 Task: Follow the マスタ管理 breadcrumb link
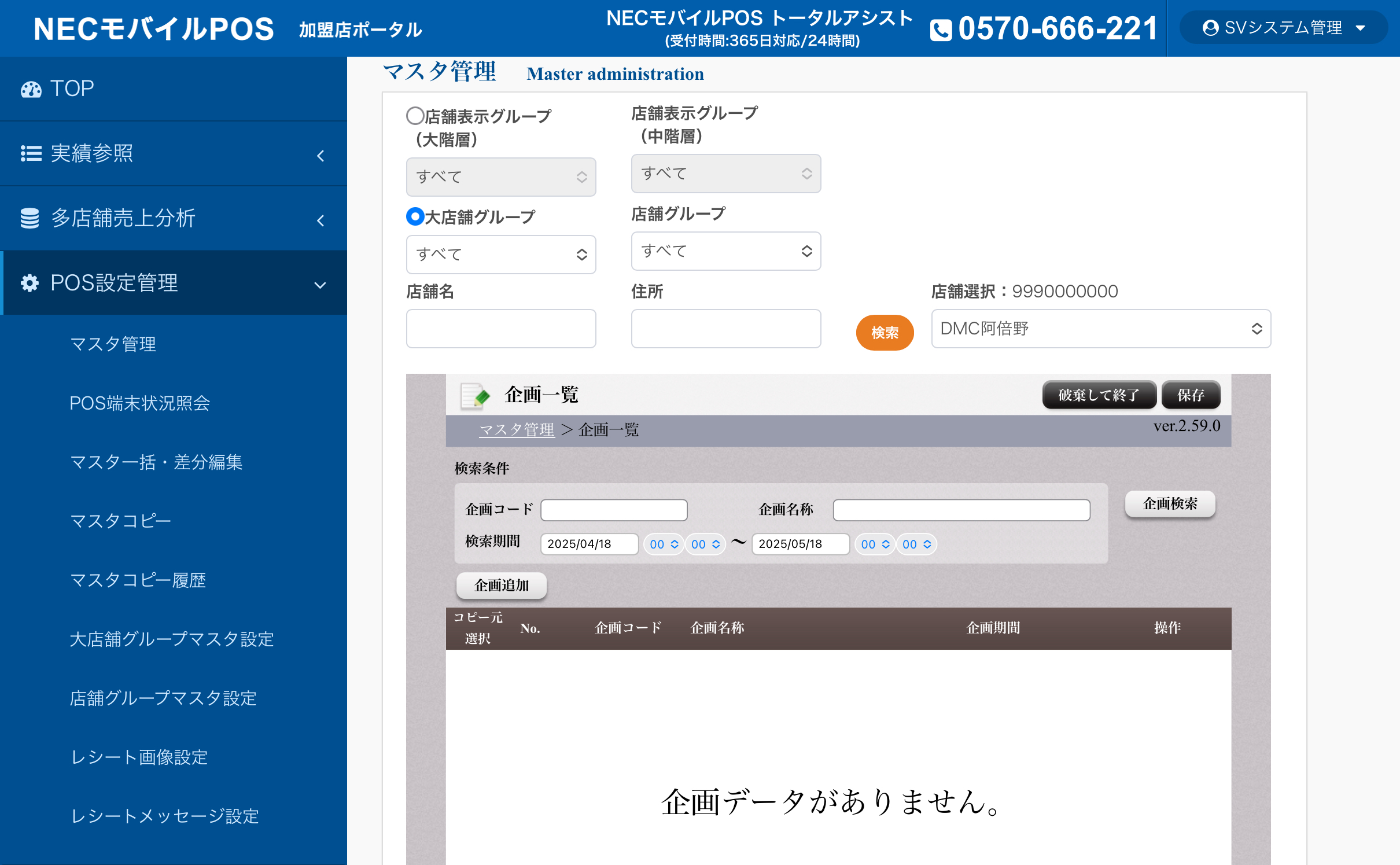pyautogui.click(x=517, y=430)
